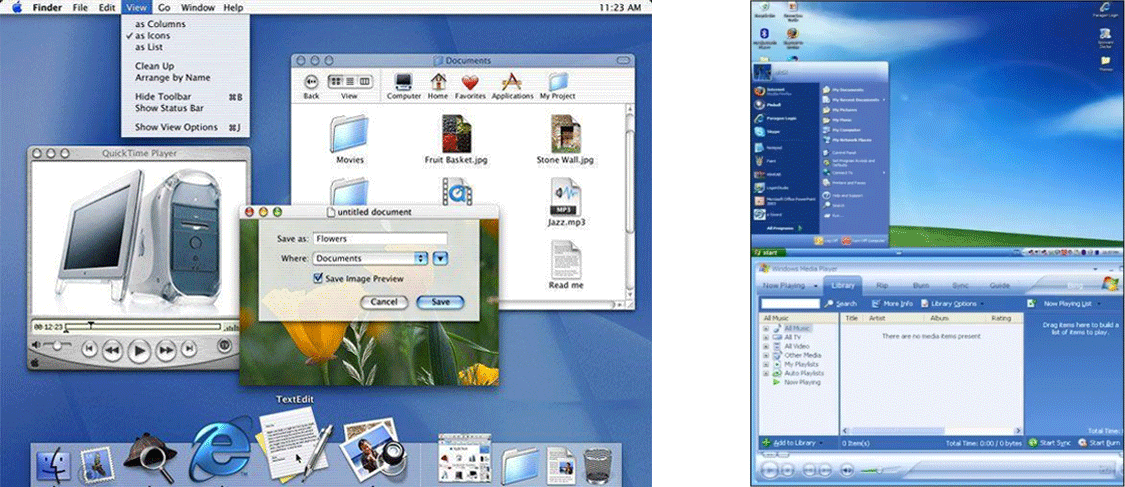
Task: Open the Trash in the Dock
Action: click(x=597, y=465)
